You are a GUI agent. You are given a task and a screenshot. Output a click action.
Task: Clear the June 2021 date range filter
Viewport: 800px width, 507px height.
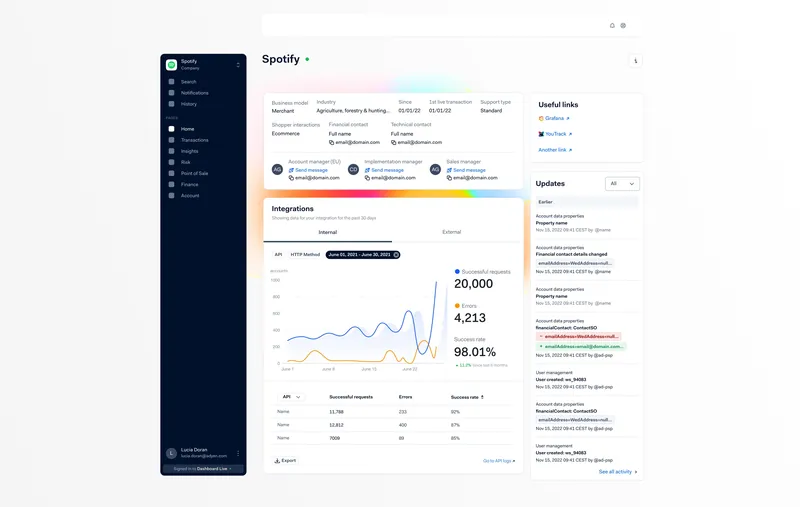[x=396, y=255]
